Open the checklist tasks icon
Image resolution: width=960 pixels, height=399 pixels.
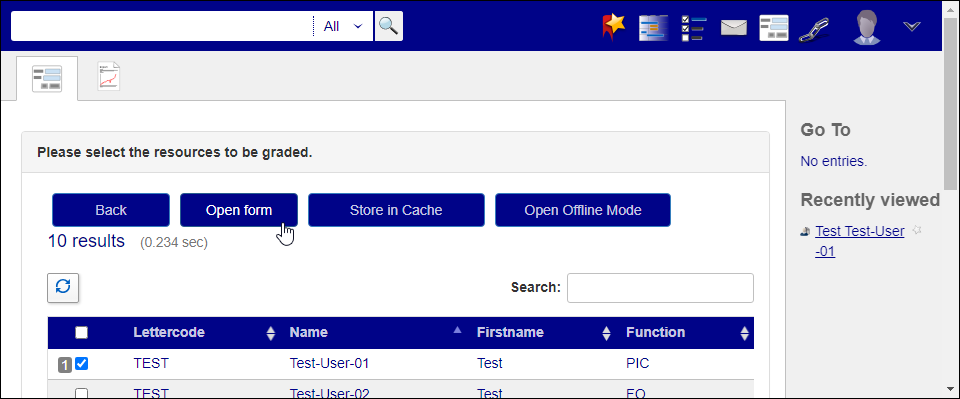coord(694,28)
